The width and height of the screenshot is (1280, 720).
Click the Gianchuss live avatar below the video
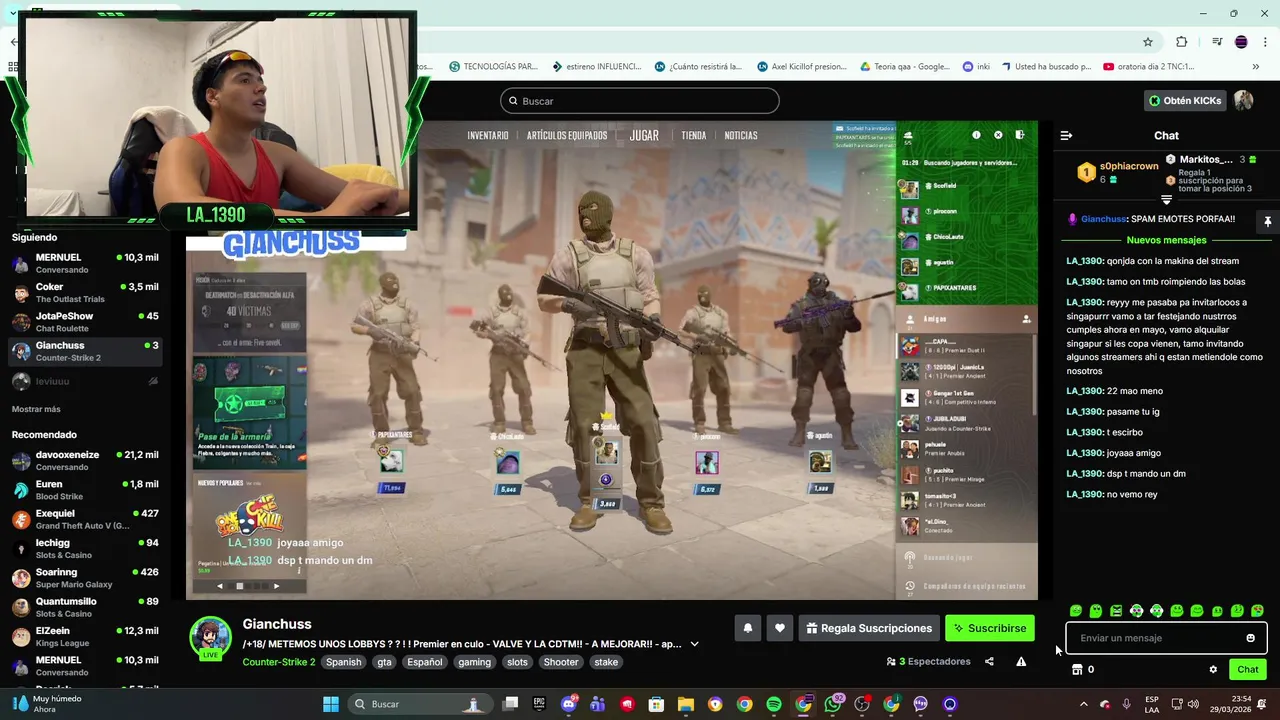click(211, 637)
